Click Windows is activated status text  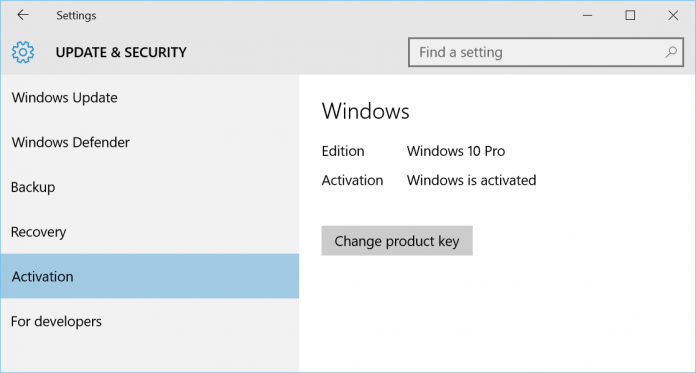(471, 180)
